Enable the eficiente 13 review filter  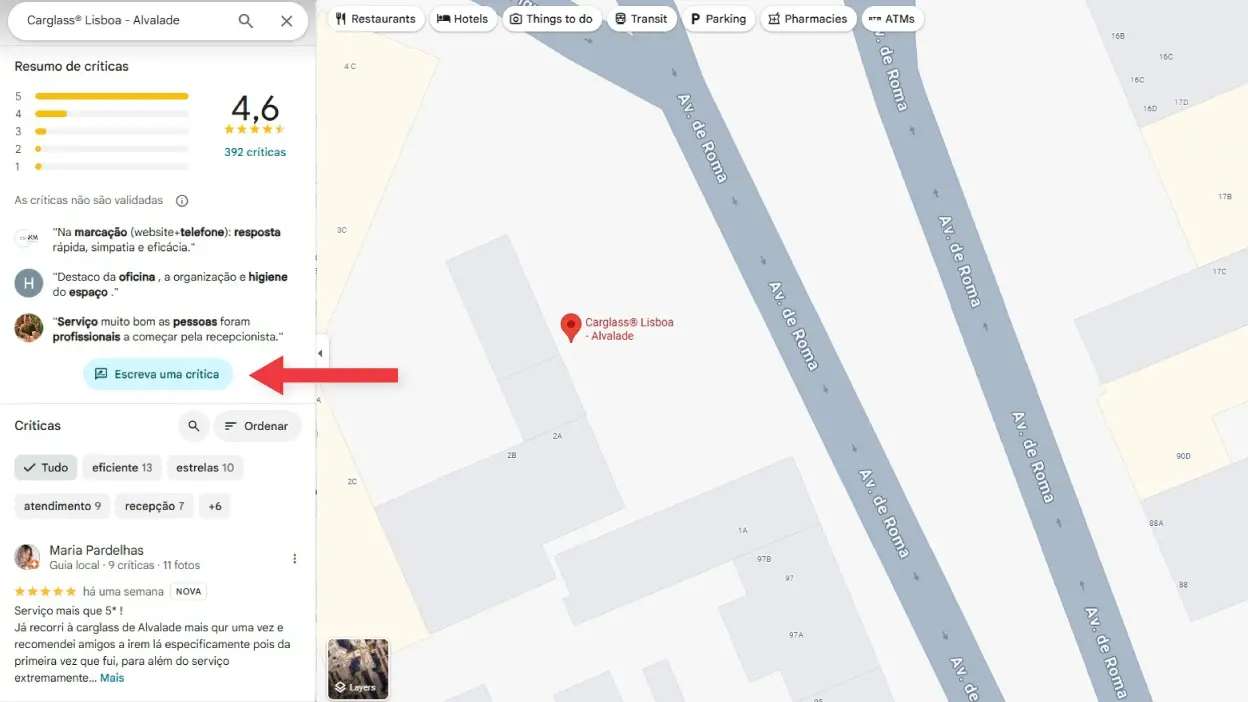pyautogui.click(x=122, y=467)
